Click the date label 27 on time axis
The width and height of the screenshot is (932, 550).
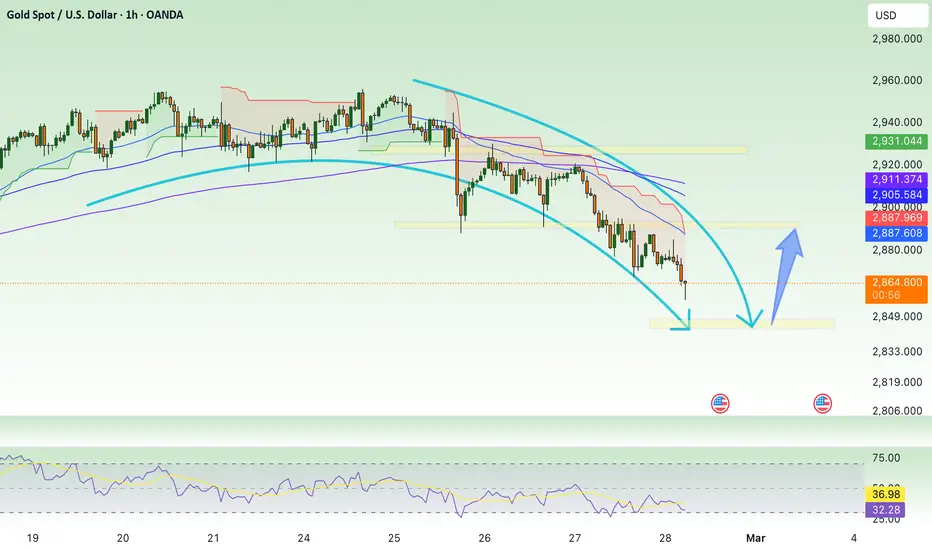tap(575, 538)
